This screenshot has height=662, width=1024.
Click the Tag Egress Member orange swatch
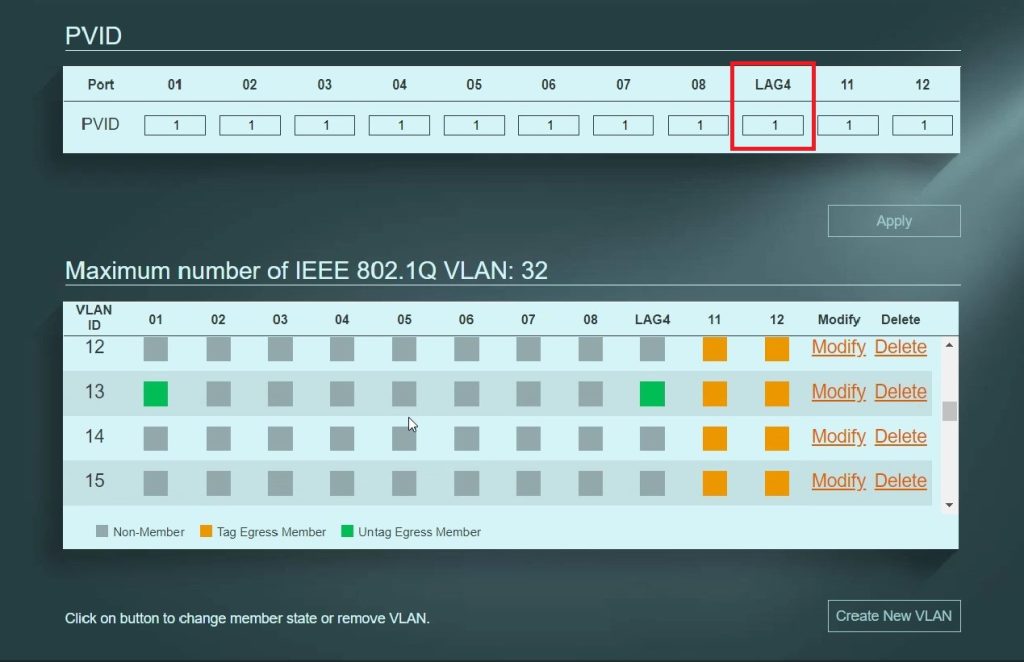206,531
